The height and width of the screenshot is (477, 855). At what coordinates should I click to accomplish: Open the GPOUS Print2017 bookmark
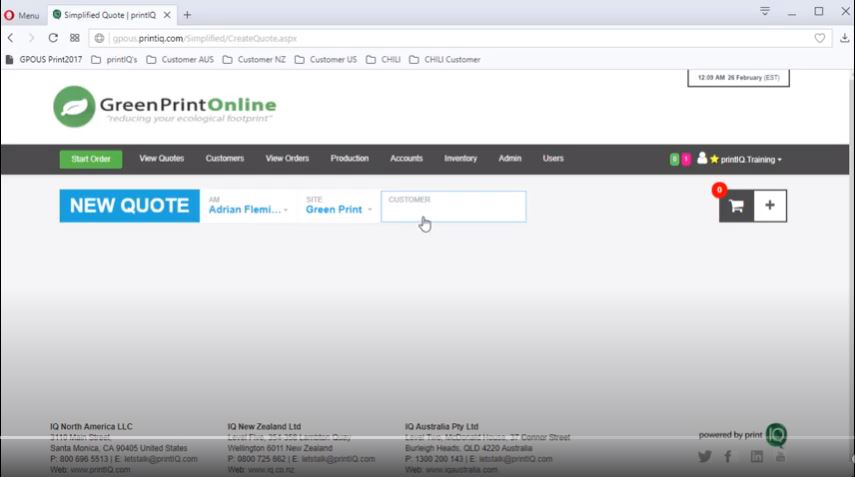[x=44, y=59]
